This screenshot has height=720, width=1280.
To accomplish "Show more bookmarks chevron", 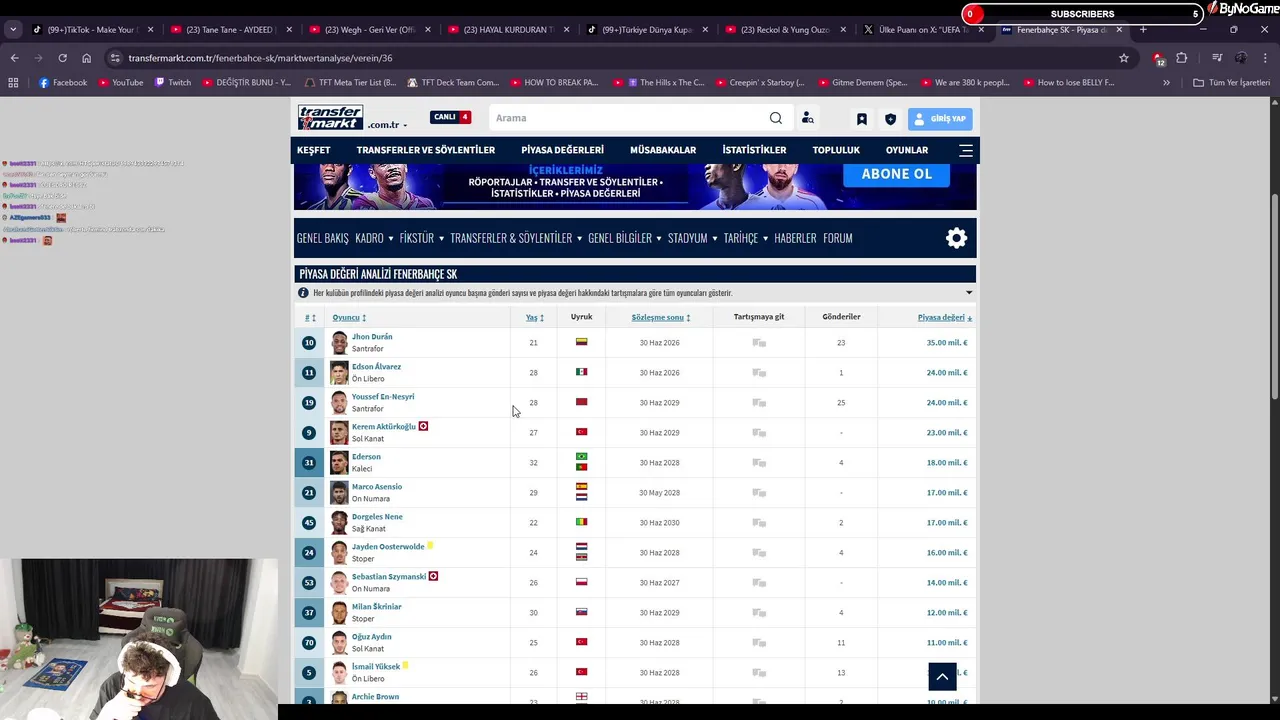I will tap(1166, 83).
